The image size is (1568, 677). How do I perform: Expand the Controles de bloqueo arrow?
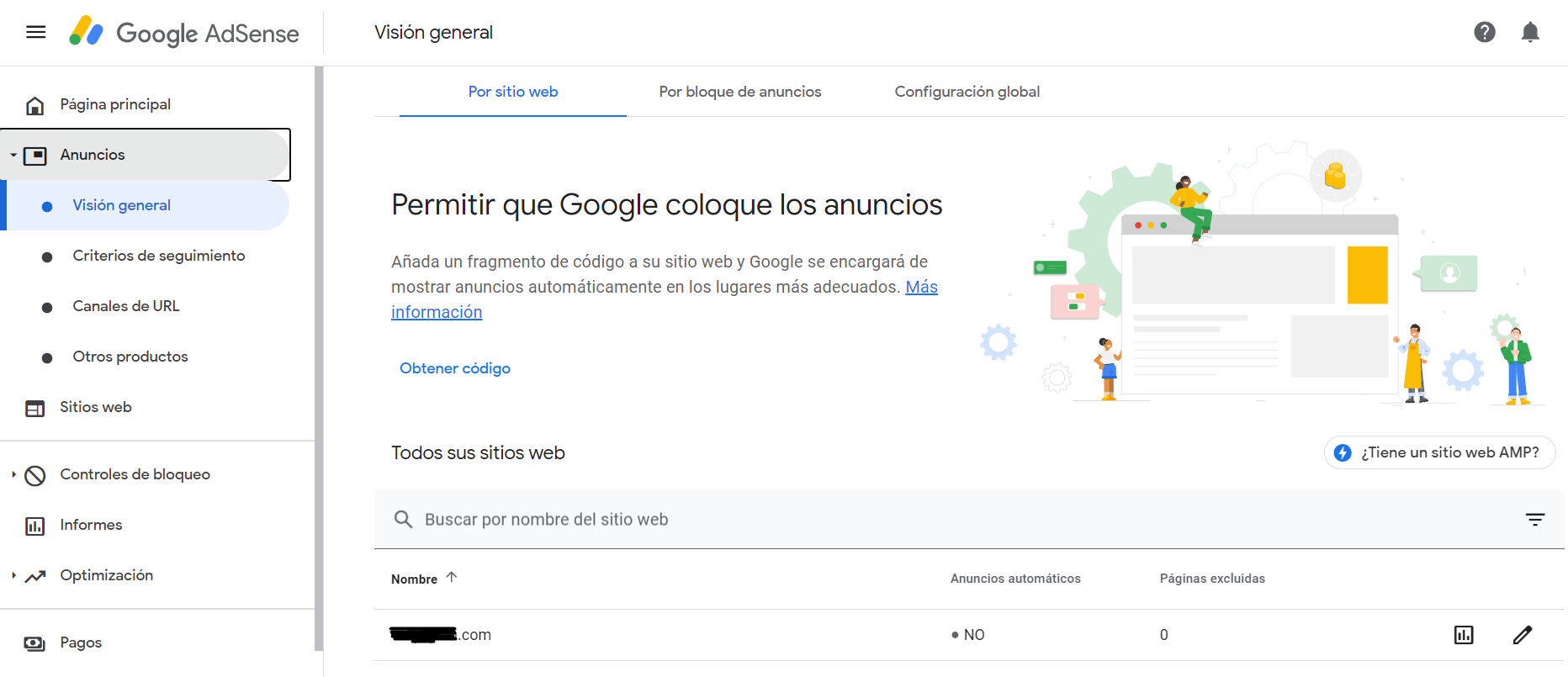tap(13, 474)
